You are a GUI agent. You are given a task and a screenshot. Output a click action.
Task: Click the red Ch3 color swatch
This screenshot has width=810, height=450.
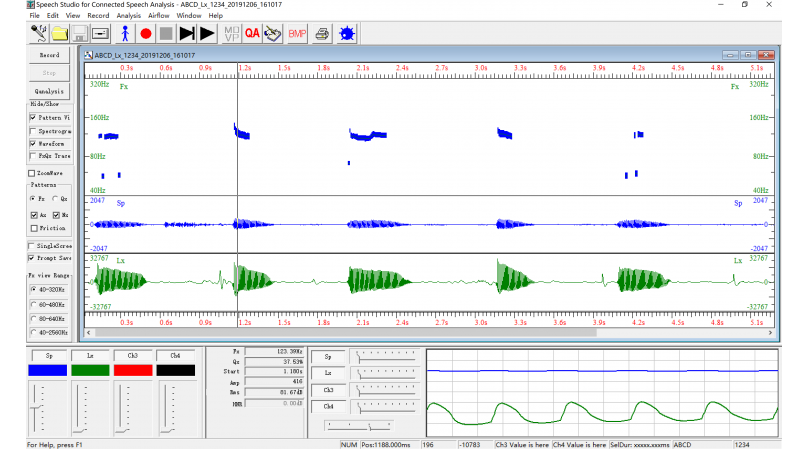tap(133, 371)
